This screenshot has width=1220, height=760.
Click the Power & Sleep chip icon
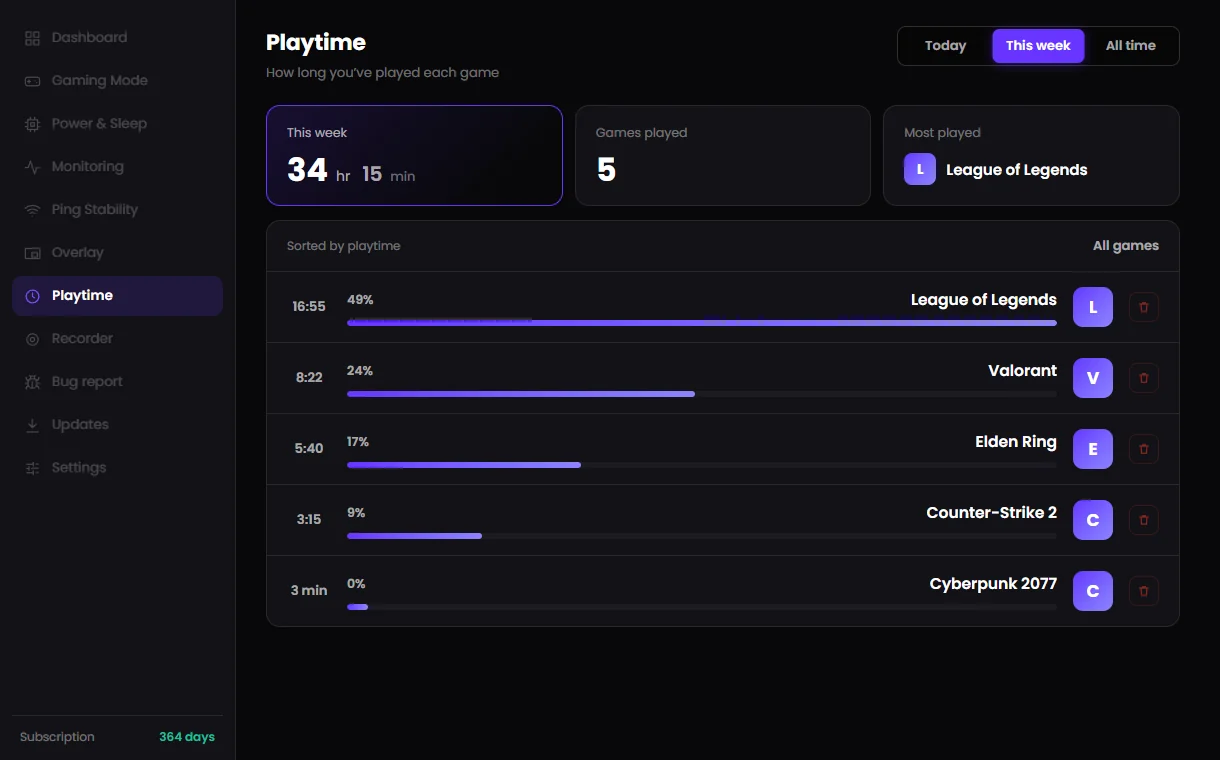click(x=32, y=124)
